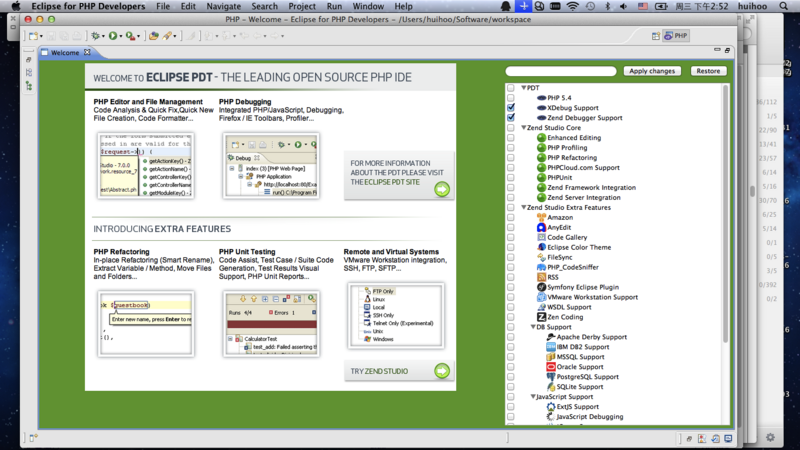800x450 pixels.
Task: Check the PHPUnit checkbox
Action: (511, 178)
